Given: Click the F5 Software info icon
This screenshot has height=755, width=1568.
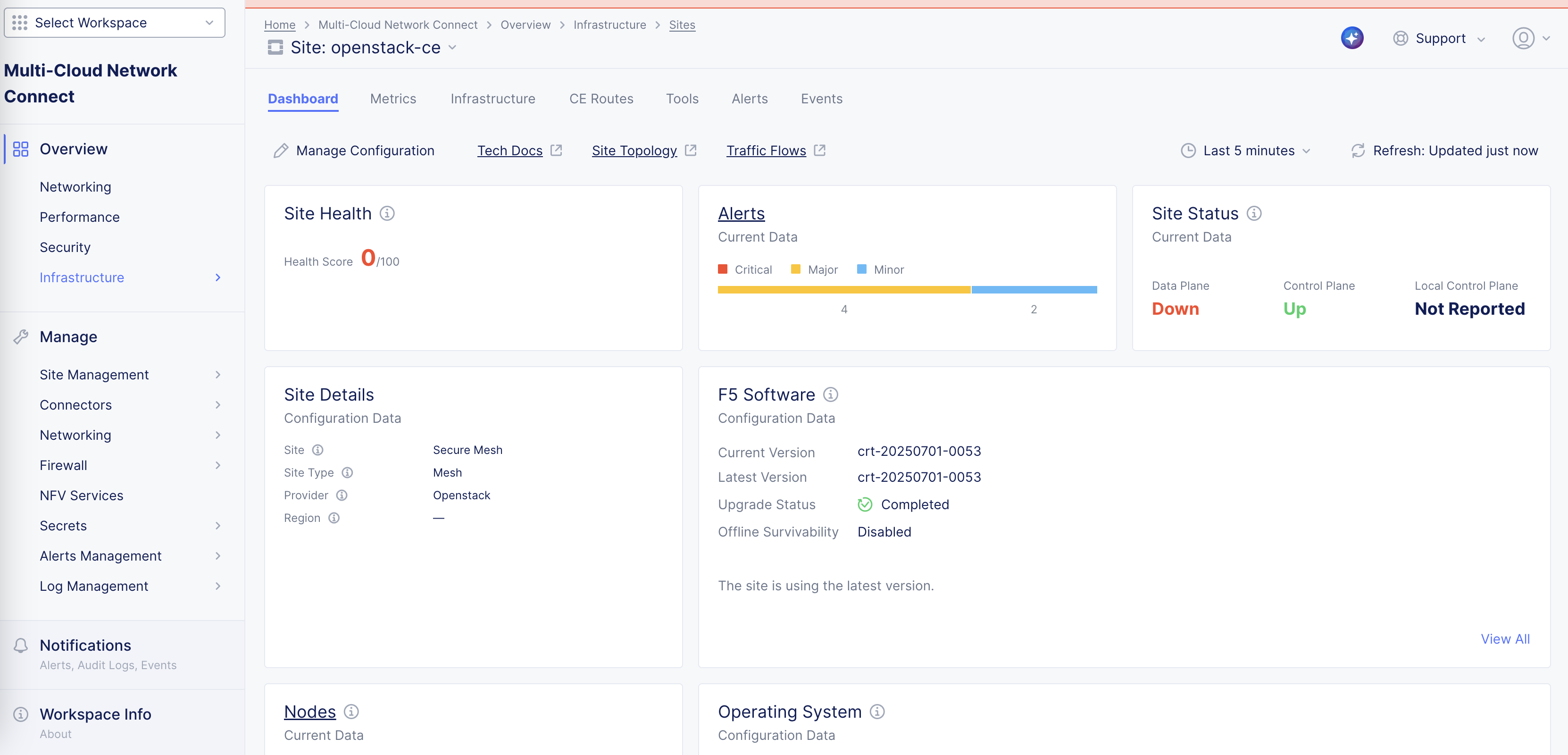Looking at the screenshot, I should click(831, 394).
